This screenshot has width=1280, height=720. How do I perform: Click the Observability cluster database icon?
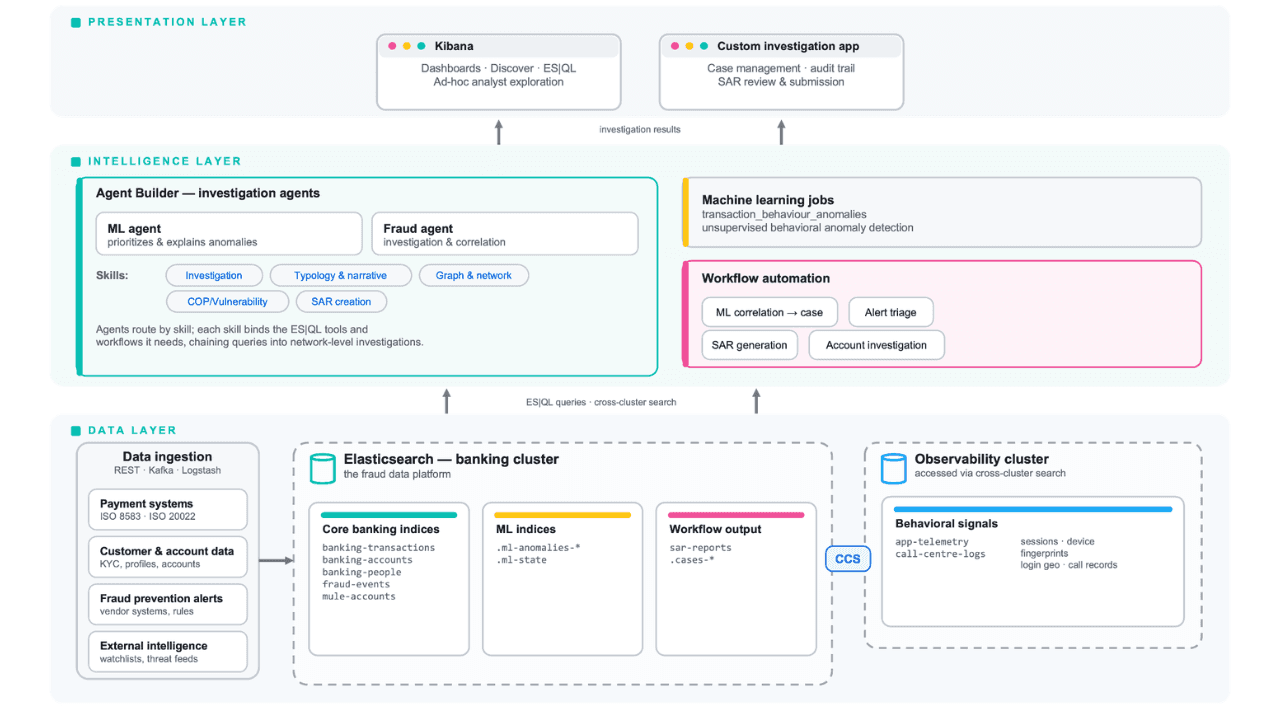click(x=893, y=468)
